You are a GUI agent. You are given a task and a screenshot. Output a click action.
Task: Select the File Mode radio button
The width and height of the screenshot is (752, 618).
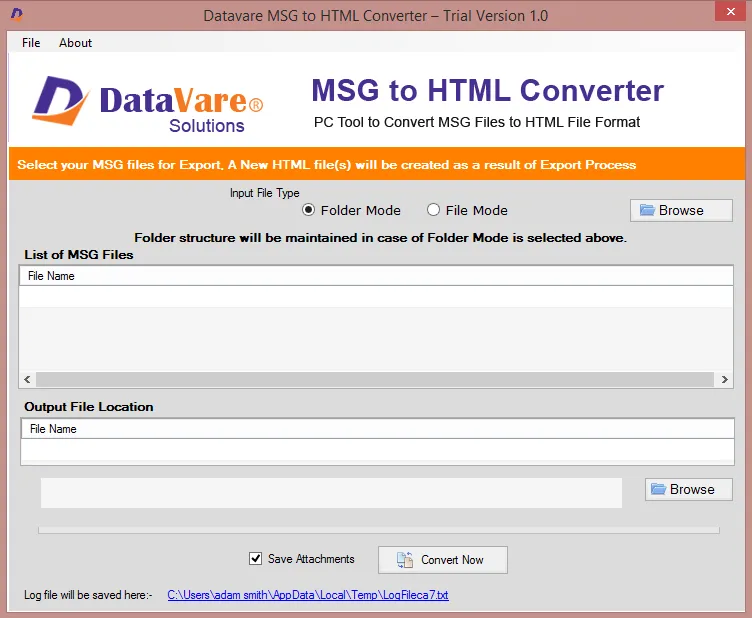pyautogui.click(x=433, y=210)
